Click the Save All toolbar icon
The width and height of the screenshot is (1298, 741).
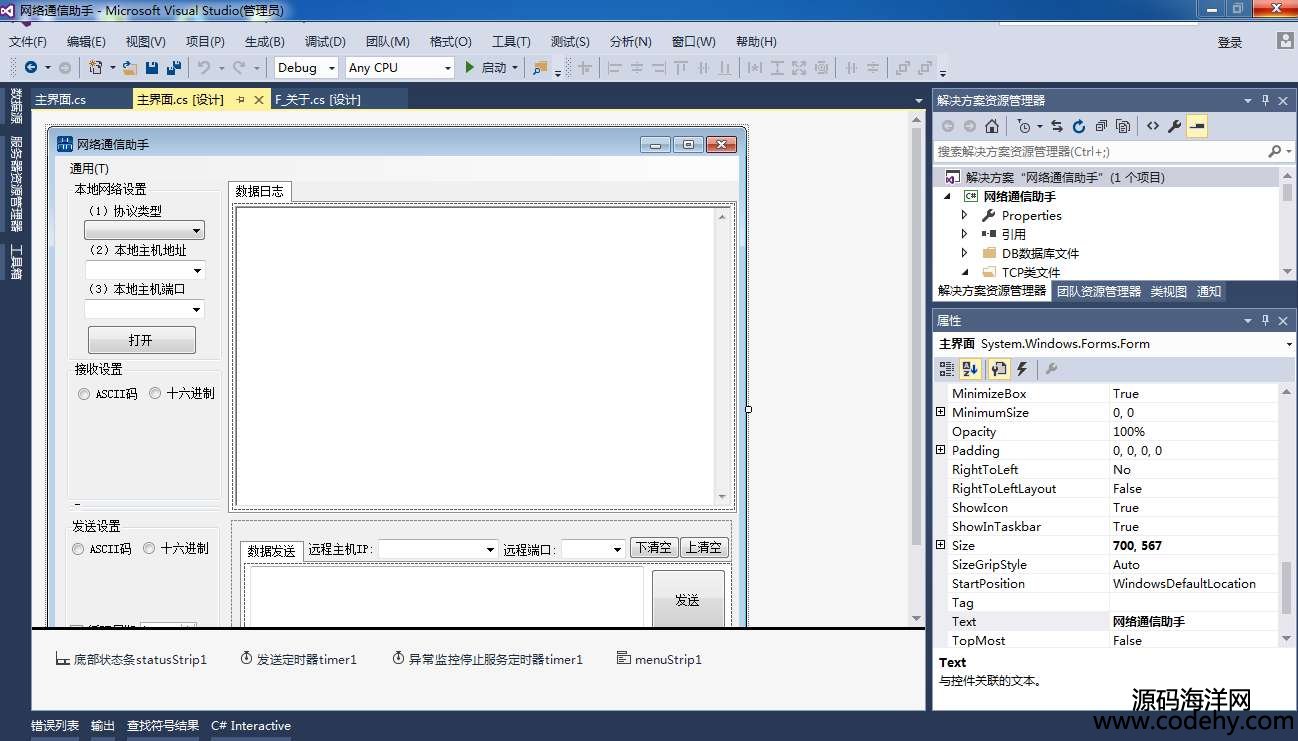pyautogui.click(x=173, y=67)
